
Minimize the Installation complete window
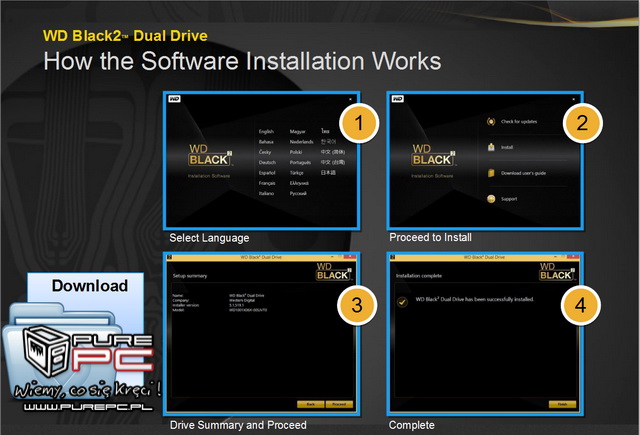[x=556, y=257]
